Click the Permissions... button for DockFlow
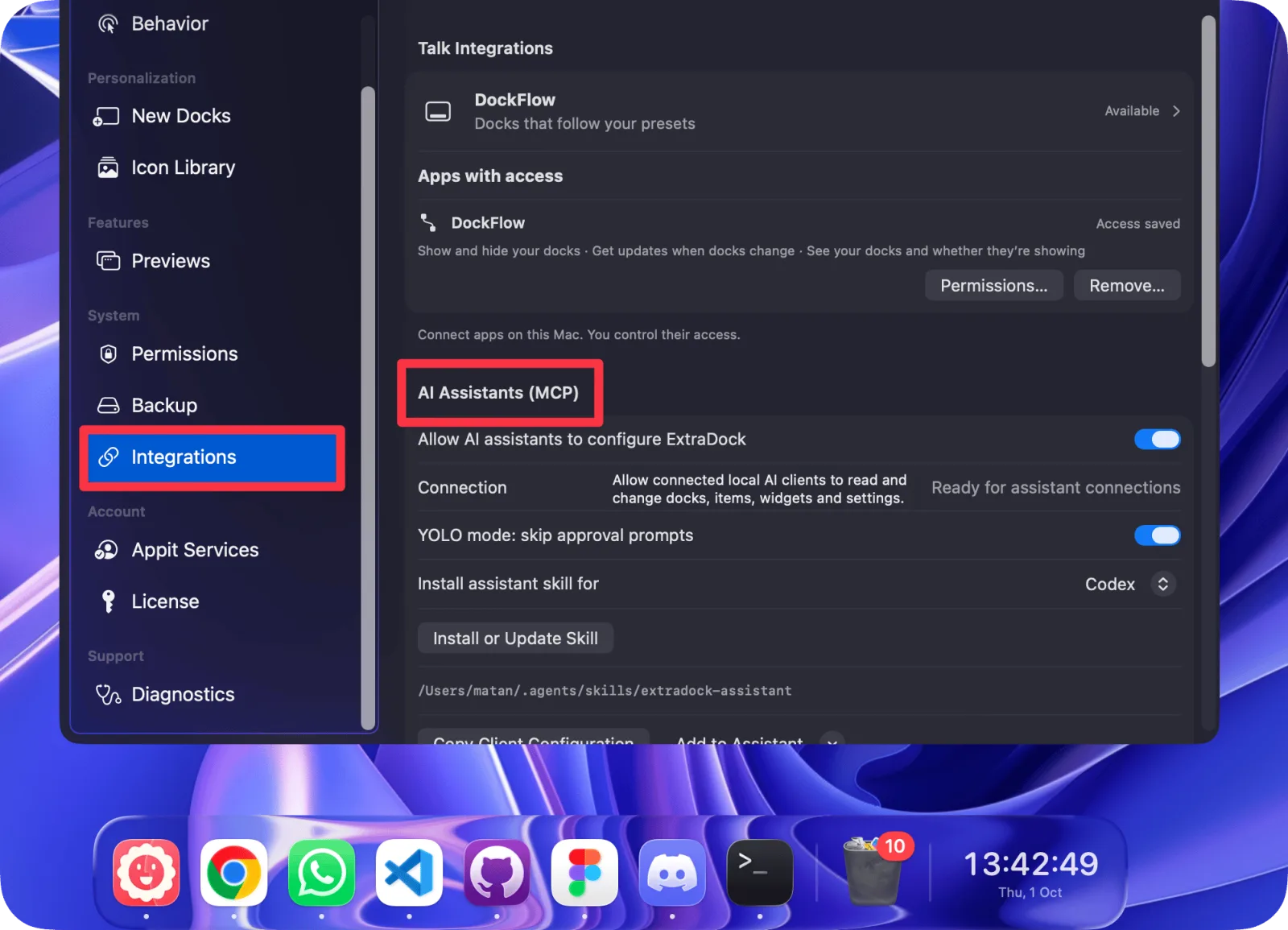Screen dimensions: 1288x930 994,286
